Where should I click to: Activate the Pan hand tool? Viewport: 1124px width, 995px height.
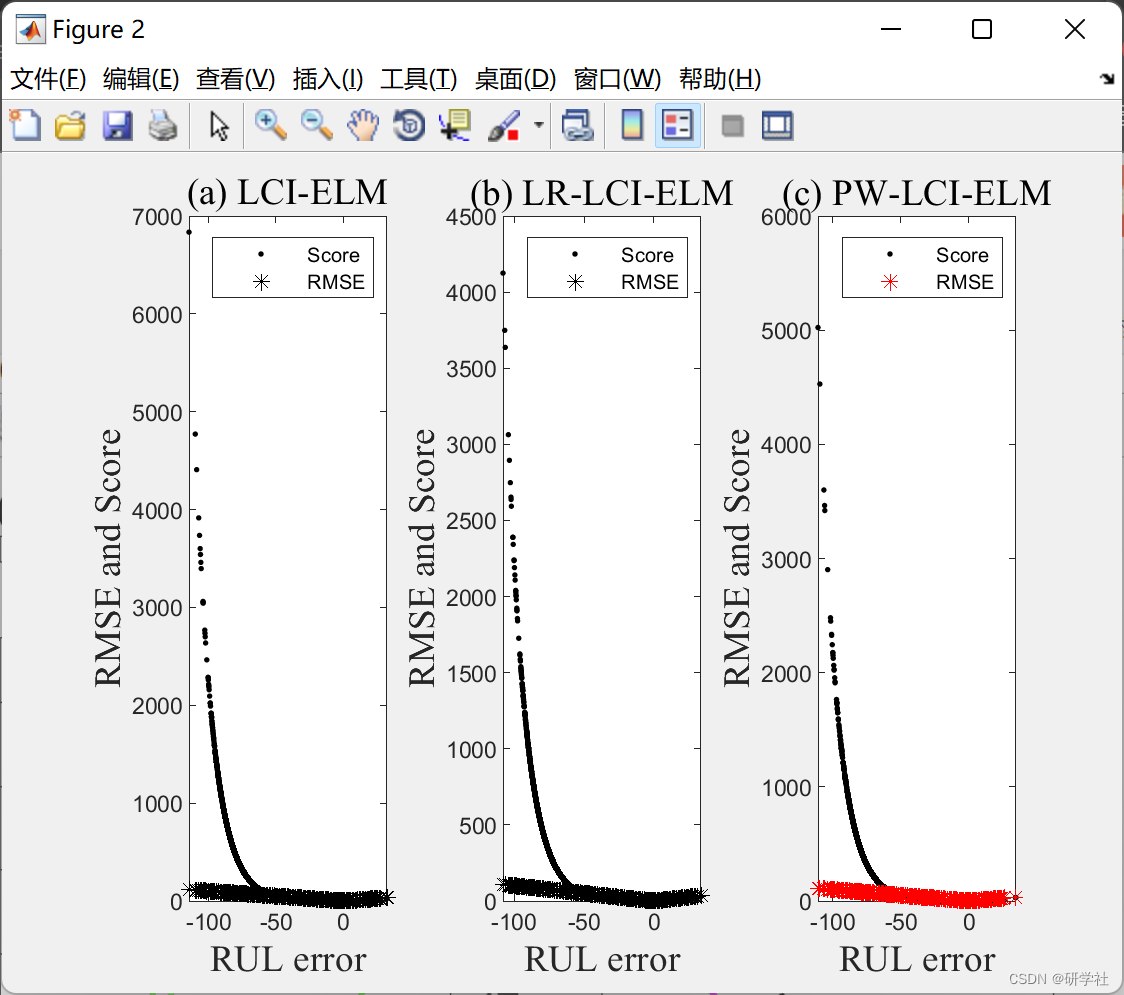363,125
